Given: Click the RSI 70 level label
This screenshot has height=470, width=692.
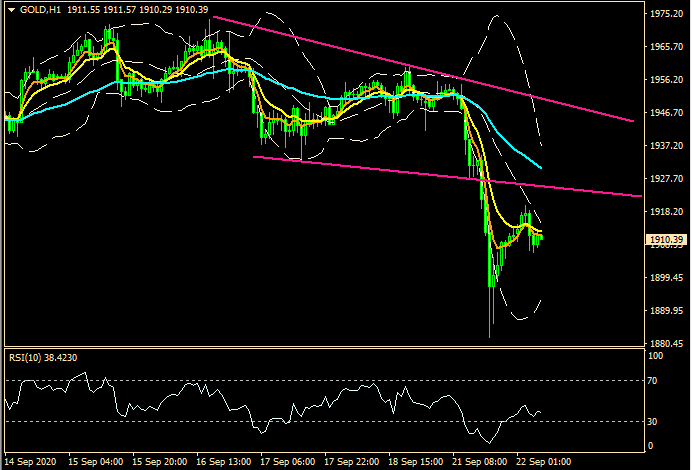Looking at the screenshot, I should [x=654, y=381].
